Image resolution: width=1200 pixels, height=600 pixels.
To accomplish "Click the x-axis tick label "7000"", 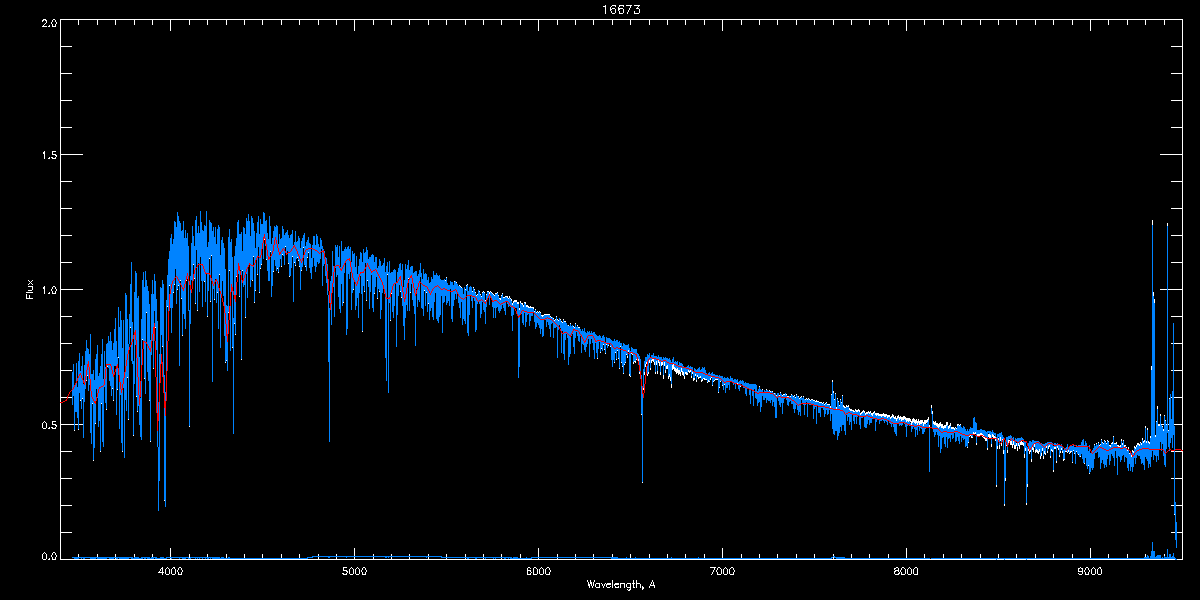I will 722,571.
